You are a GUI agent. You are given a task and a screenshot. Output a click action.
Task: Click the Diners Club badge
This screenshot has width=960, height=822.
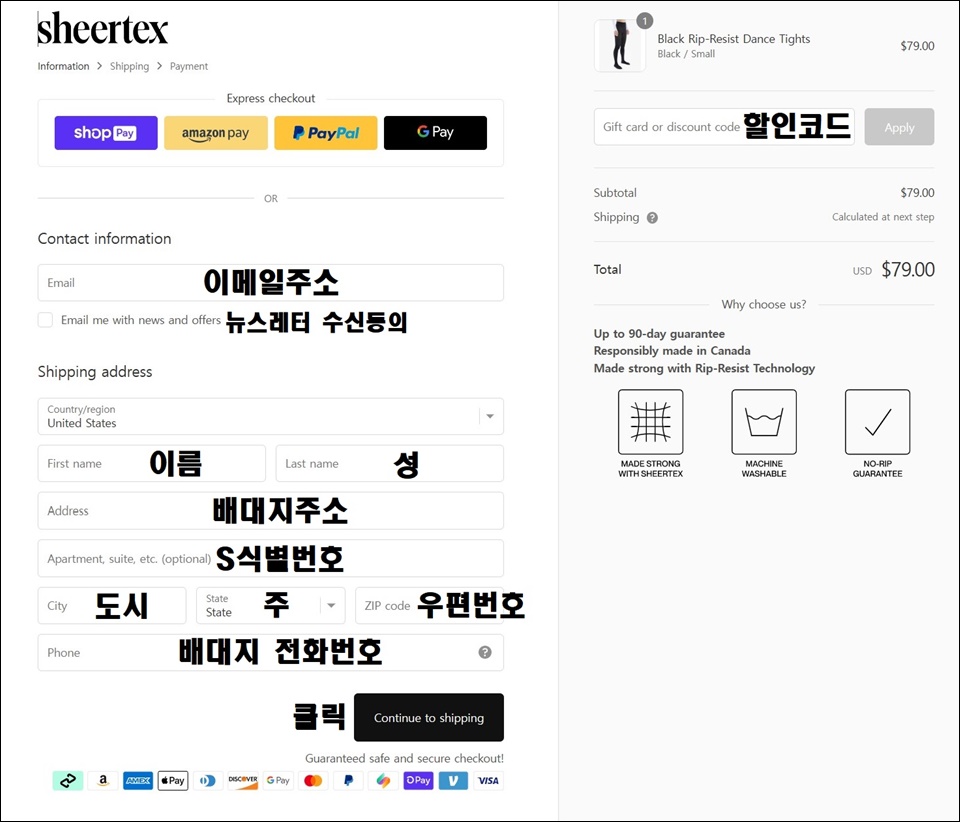click(208, 780)
